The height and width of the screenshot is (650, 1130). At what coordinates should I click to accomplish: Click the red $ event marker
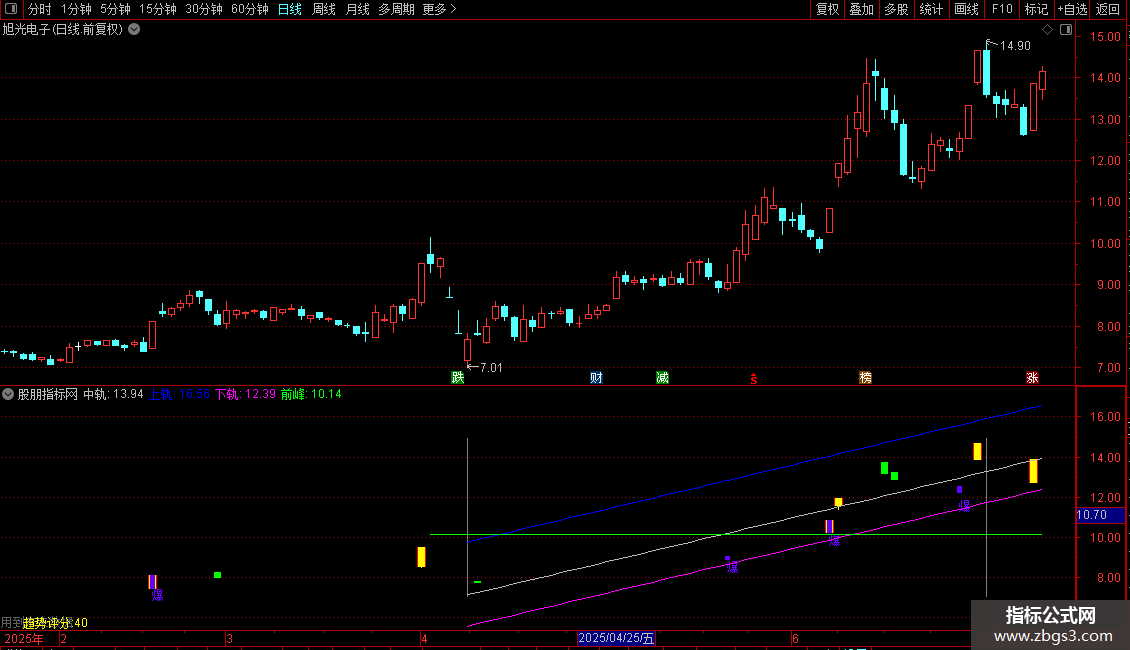pyautogui.click(x=754, y=379)
